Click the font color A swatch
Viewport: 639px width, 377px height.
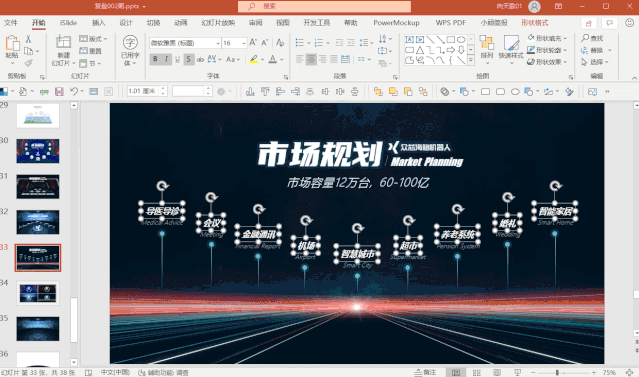pos(273,60)
